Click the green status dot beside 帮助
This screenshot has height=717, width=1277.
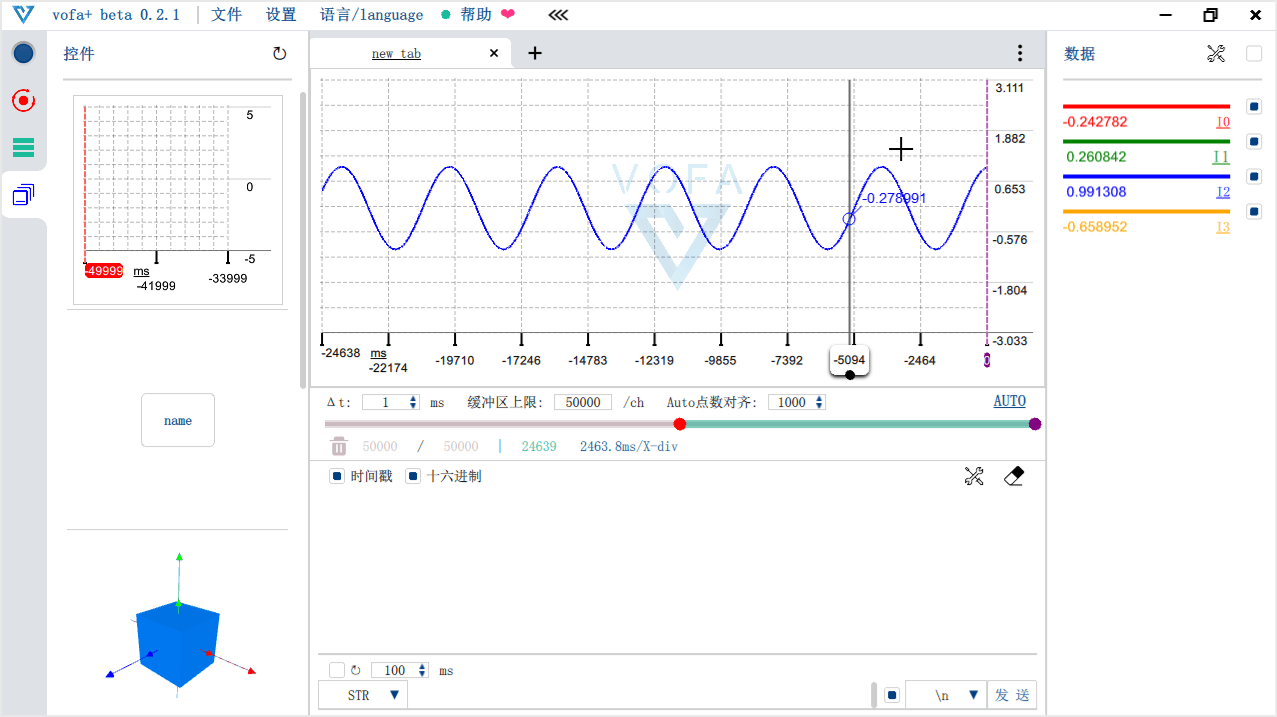point(446,15)
